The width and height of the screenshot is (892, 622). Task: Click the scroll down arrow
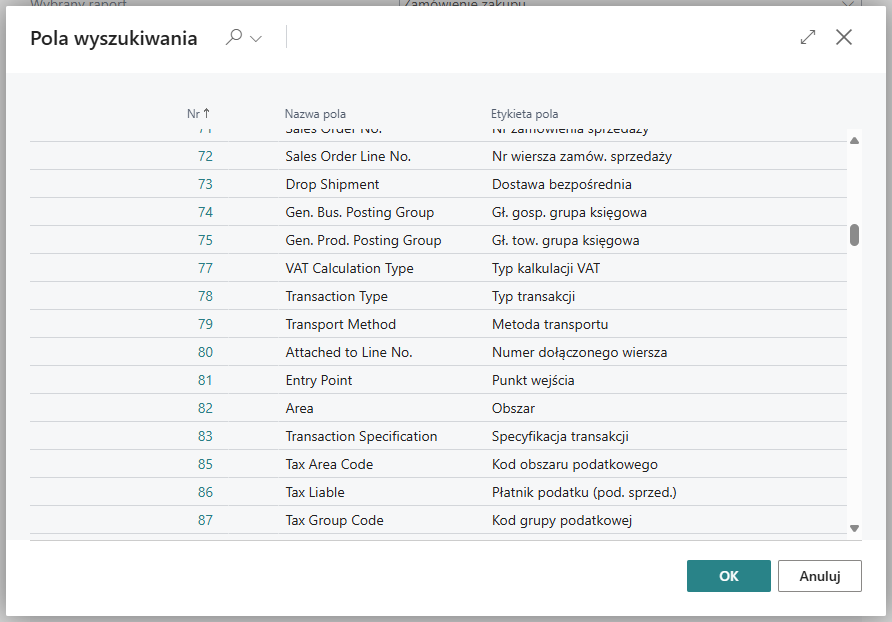[854, 528]
